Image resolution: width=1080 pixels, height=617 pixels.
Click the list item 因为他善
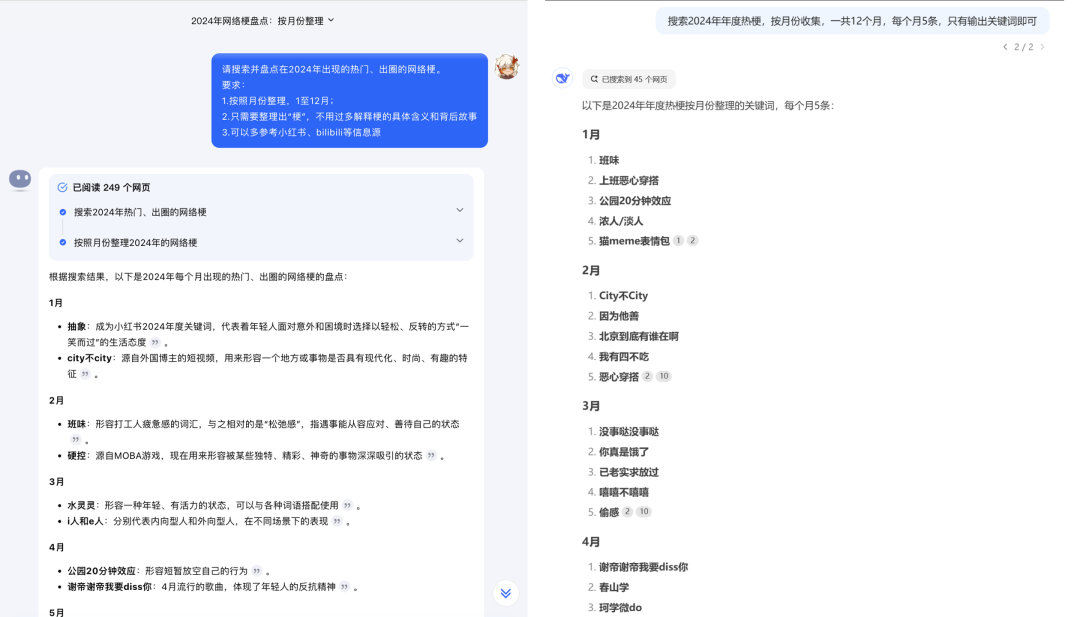619,316
